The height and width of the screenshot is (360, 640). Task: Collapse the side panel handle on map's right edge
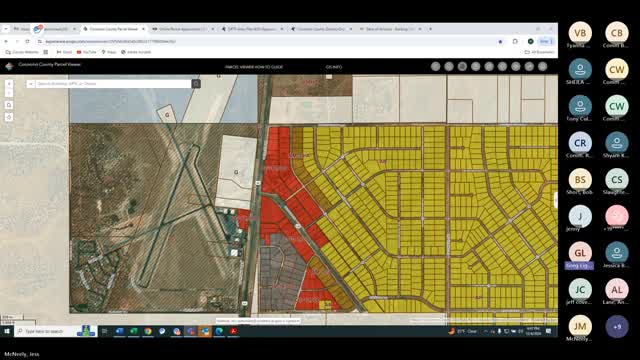[x=556, y=200]
